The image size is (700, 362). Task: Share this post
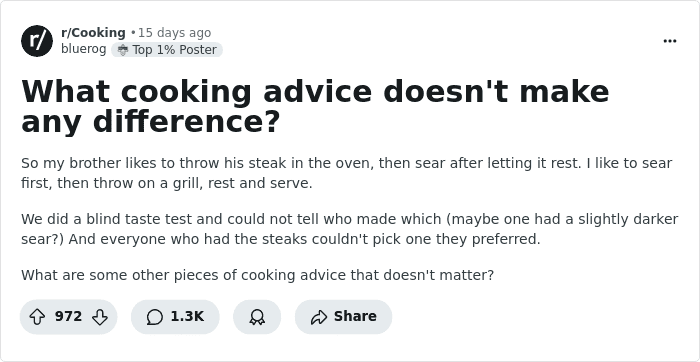point(343,317)
